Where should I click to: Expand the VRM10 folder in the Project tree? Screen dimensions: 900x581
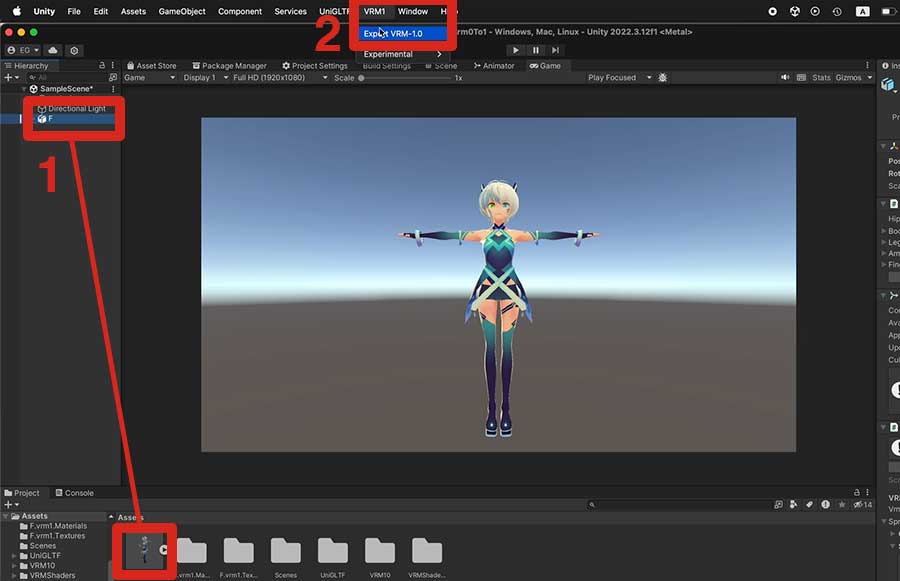(x=14, y=565)
